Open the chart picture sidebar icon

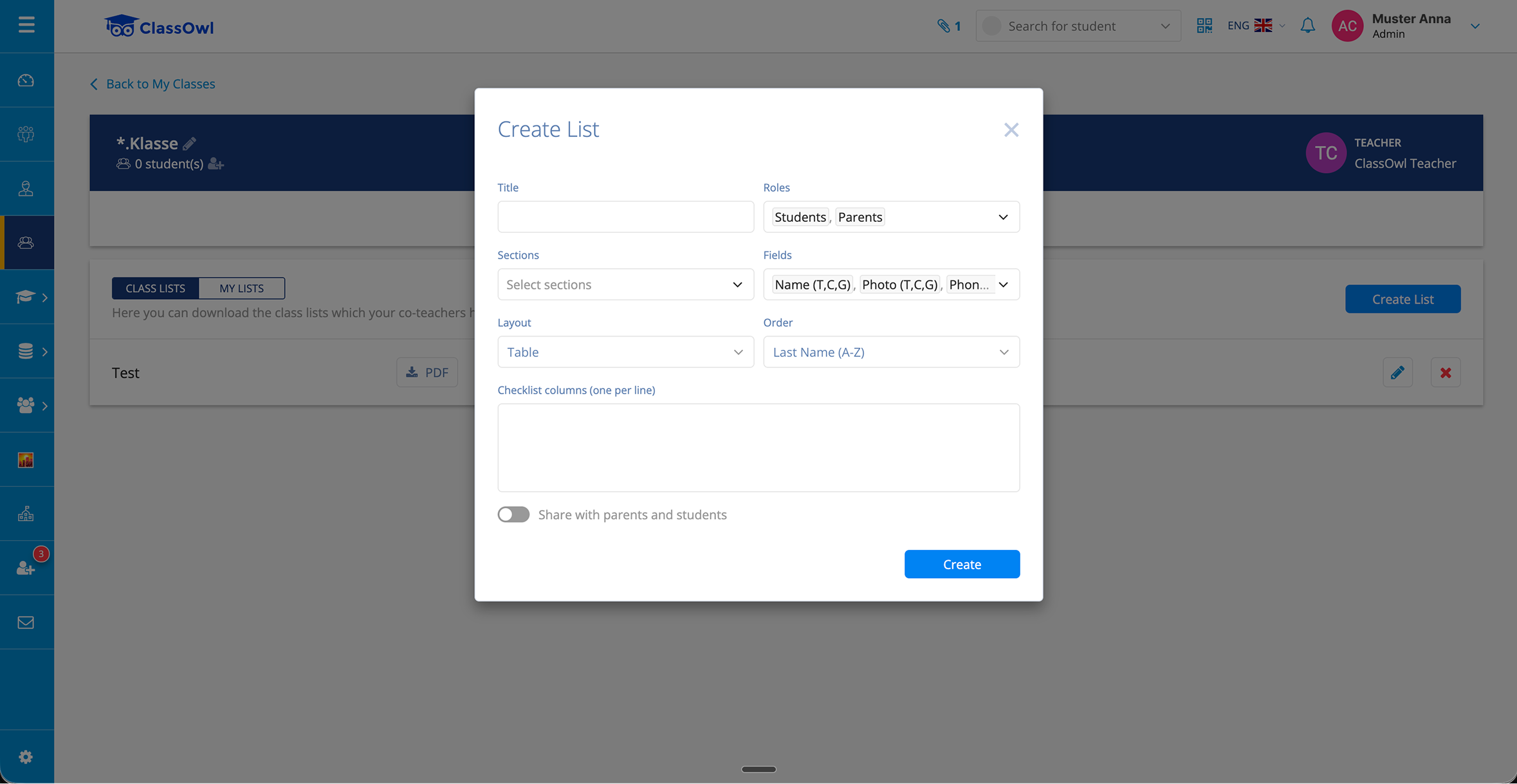point(26,460)
